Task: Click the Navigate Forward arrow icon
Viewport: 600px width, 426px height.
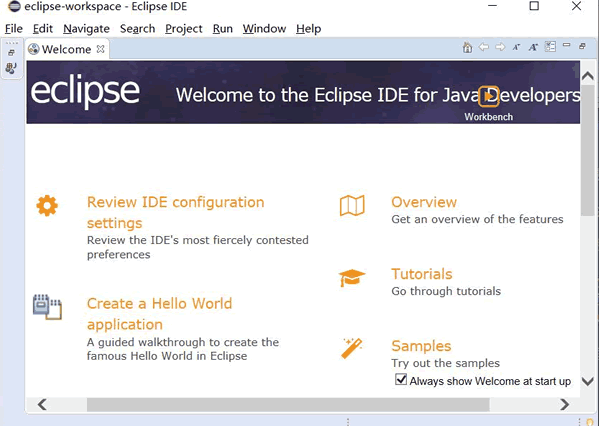Action: pos(500,47)
